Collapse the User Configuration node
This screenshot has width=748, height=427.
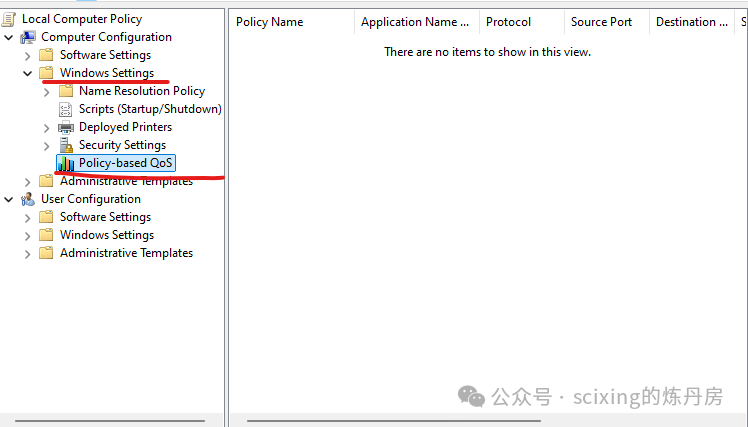[x=9, y=199]
